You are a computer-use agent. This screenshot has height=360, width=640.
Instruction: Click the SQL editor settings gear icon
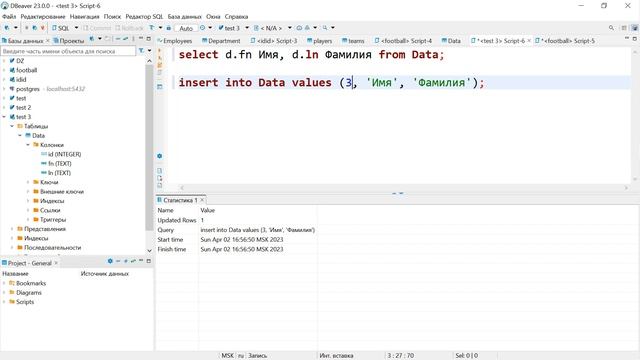pyautogui.click(x=160, y=156)
